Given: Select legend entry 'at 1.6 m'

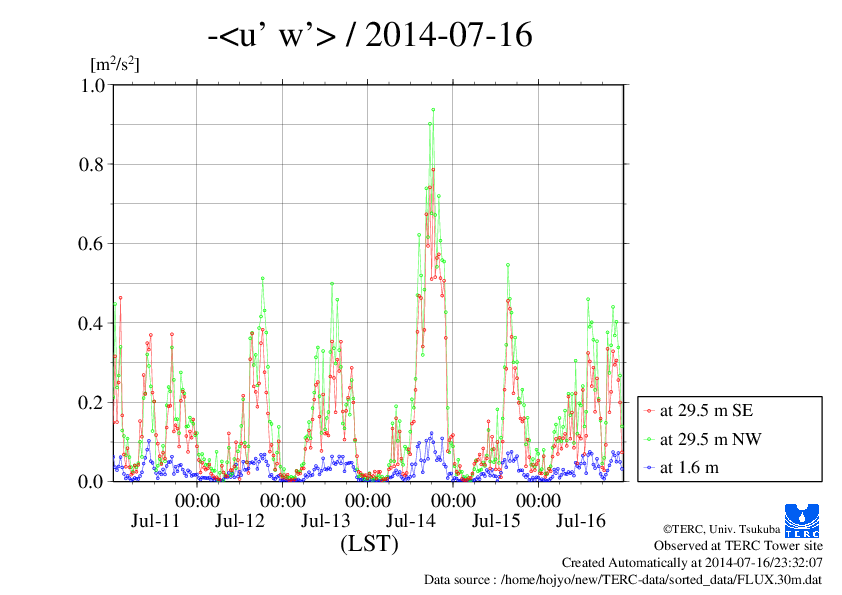Looking at the screenshot, I should coord(689,468).
